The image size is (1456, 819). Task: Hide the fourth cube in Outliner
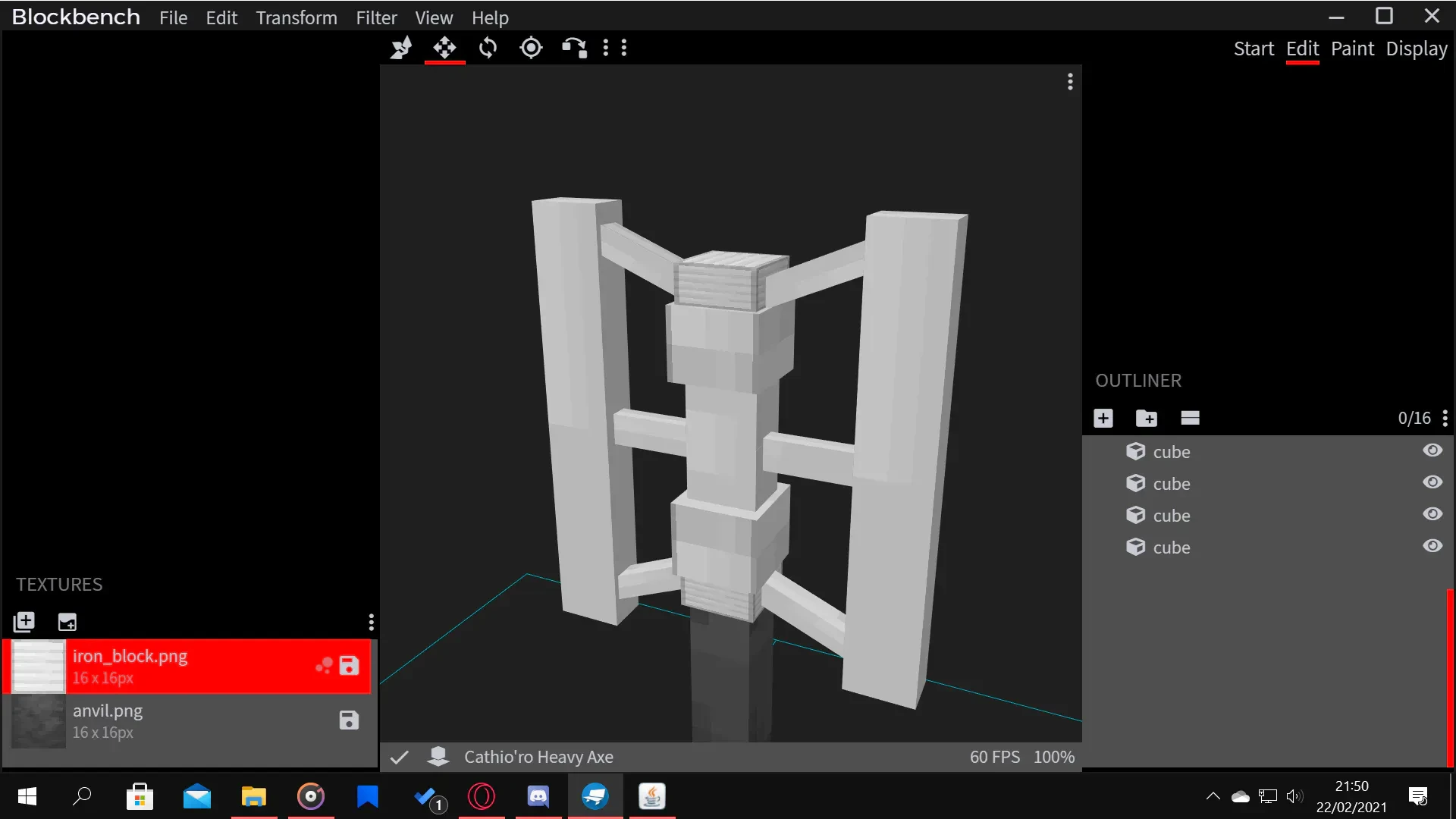tap(1432, 546)
